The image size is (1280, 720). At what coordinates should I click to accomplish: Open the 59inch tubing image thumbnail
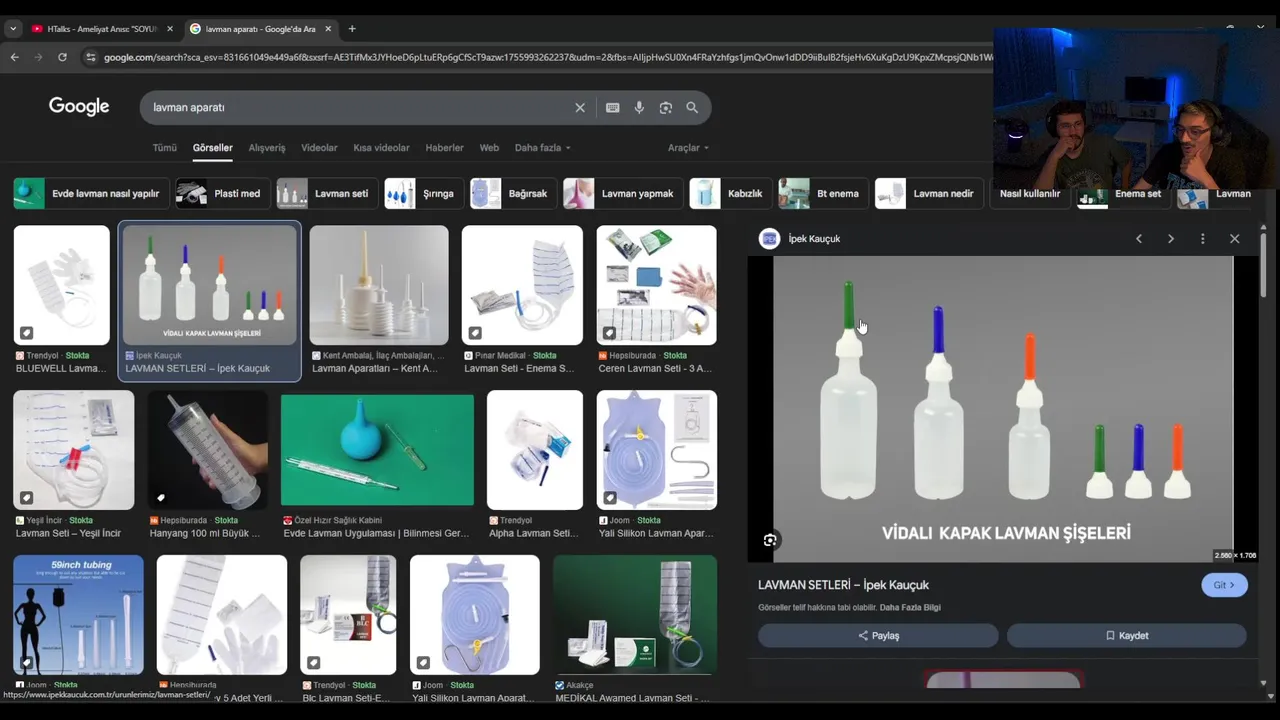(78, 615)
